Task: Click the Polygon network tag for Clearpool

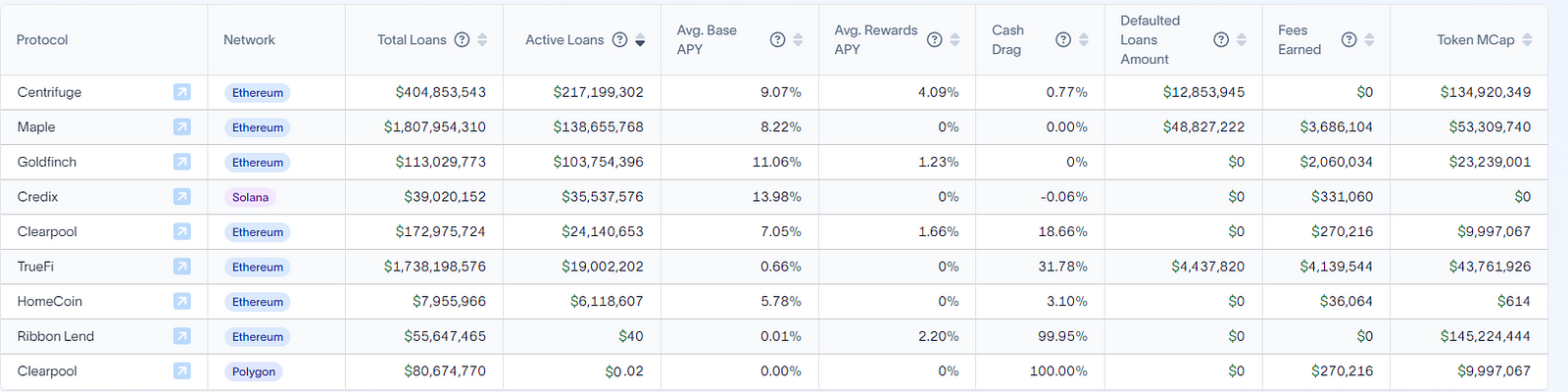Action: click(254, 371)
